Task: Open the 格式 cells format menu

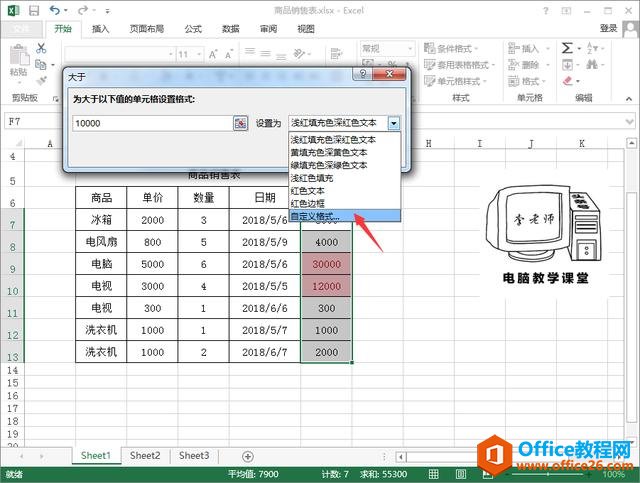Action: pyautogui.click(x=527, y=81)
